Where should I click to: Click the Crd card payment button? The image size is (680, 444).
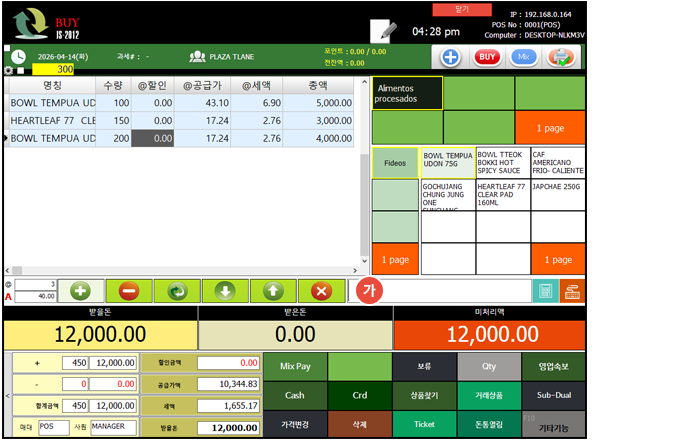[x=360, y=395]
